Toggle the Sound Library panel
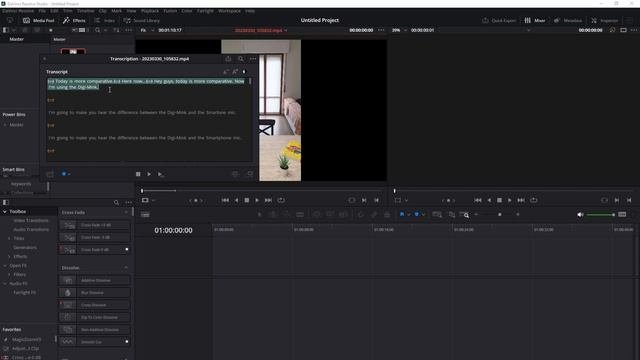This screenshot has height=360, width=640. point(142,20)
